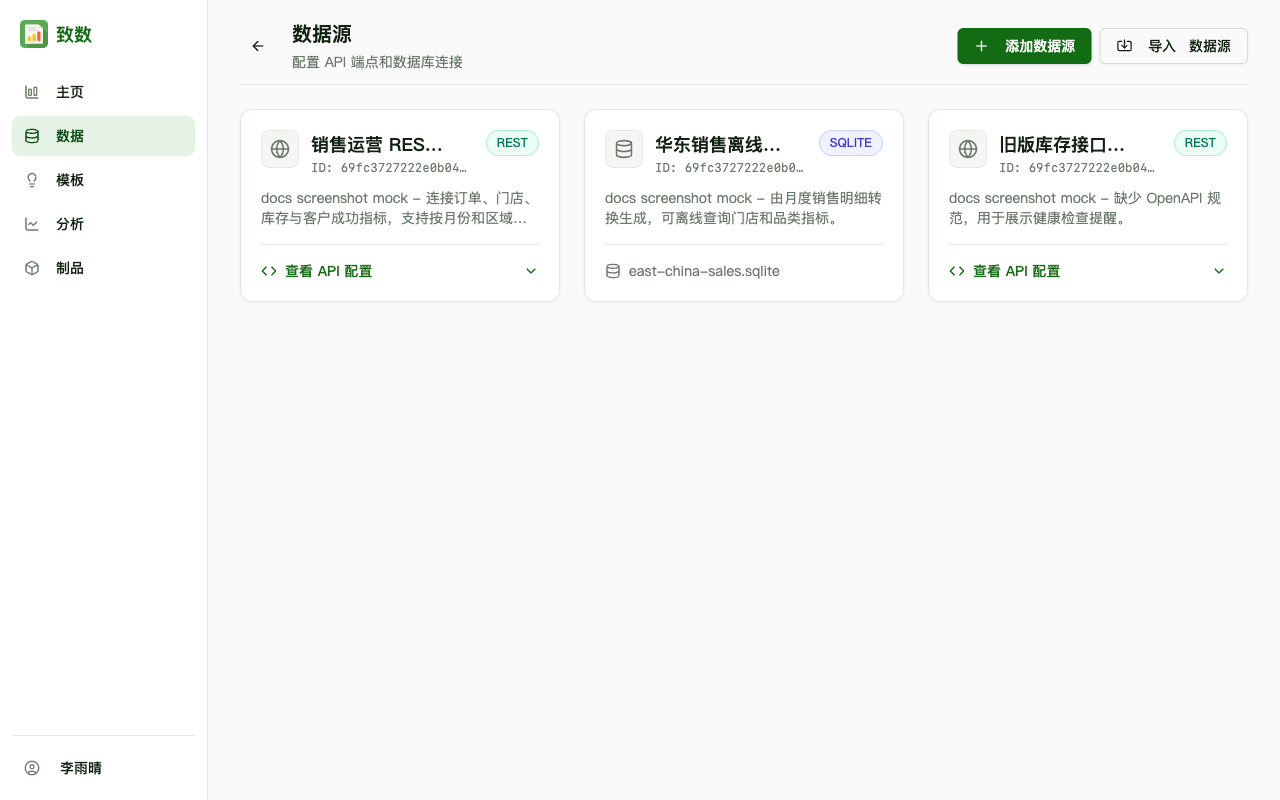Viewport: 1280px width, 800px height.
Task: Open the 李雨晴 user profile
Action: click(103, 768)
